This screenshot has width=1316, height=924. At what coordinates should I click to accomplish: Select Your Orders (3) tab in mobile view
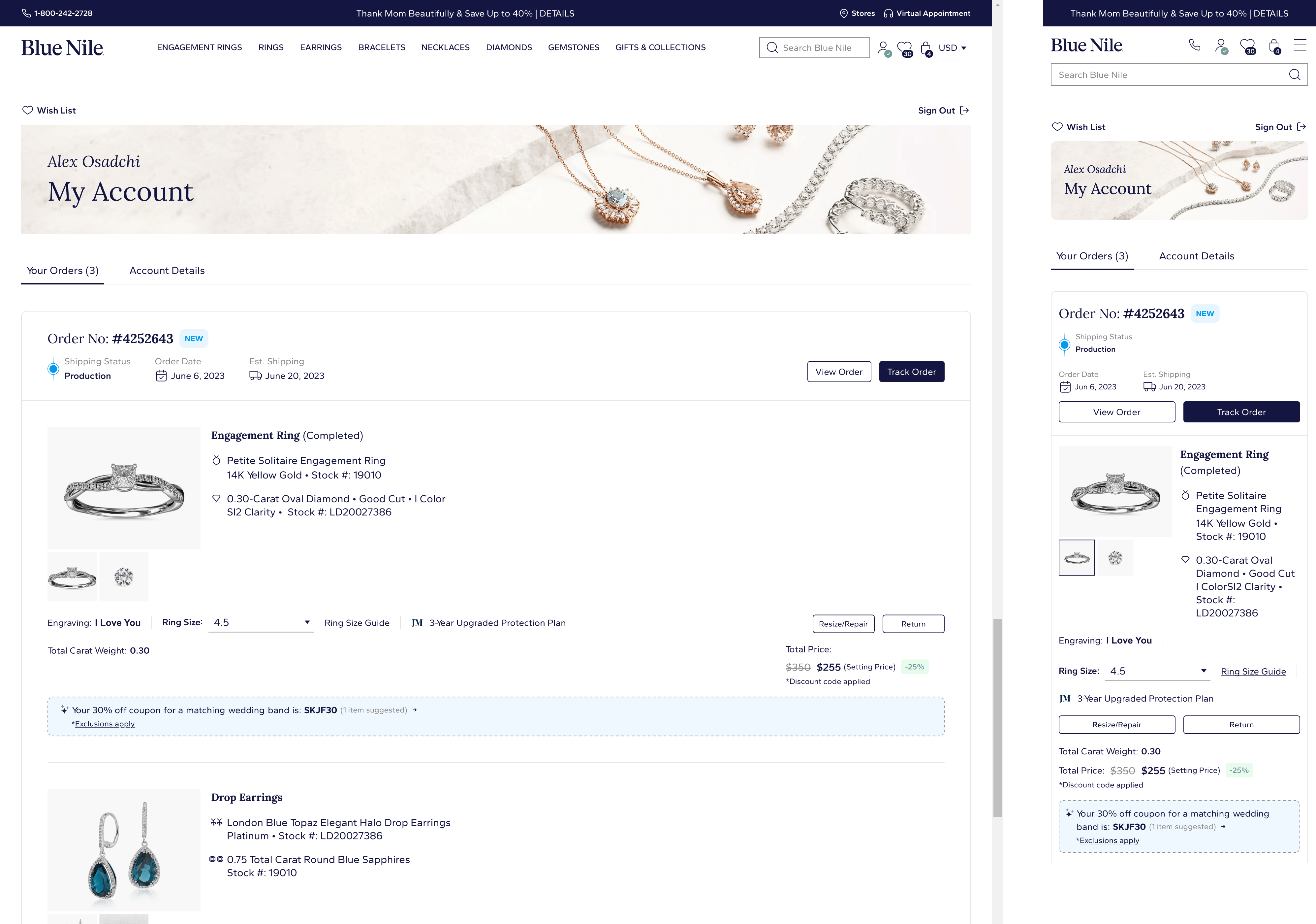[1092, 256]
